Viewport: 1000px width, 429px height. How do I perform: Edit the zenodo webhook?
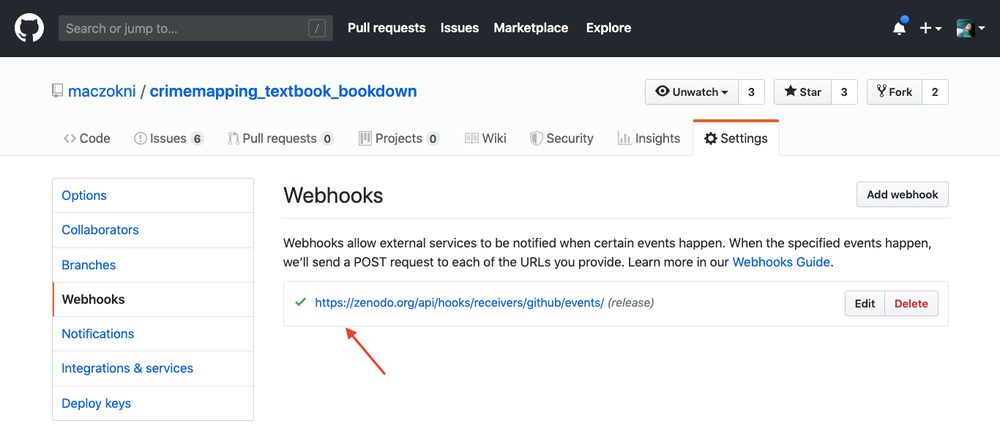tap(865, 303)
